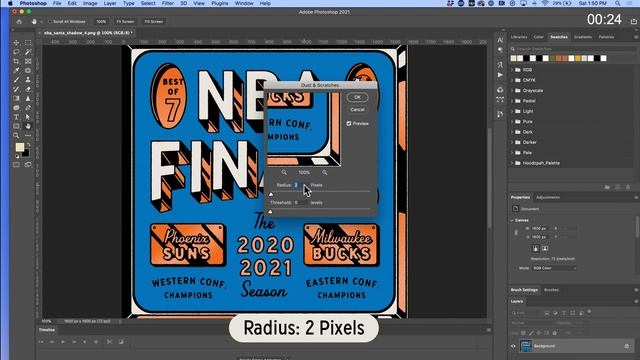640x360 pixels.
Task: Switch to the Brushes tab
Action: (551, 290)
